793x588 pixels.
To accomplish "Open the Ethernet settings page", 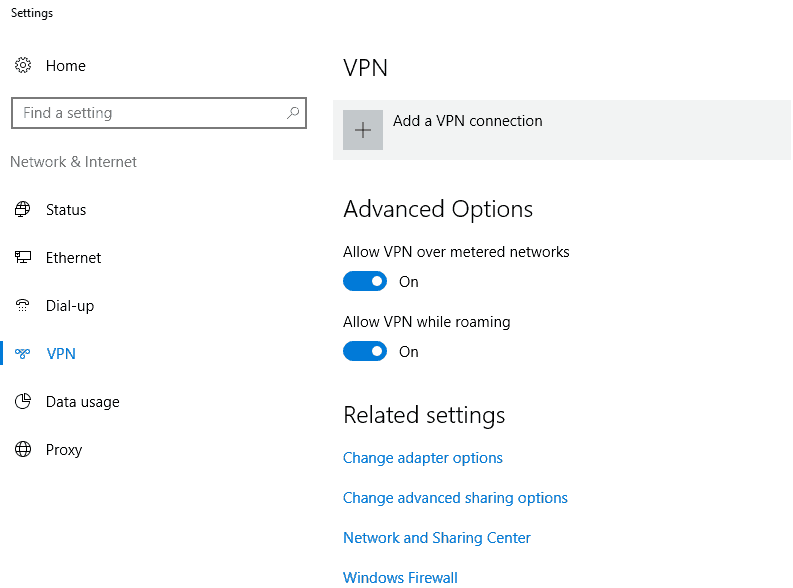I will [73, 258].
